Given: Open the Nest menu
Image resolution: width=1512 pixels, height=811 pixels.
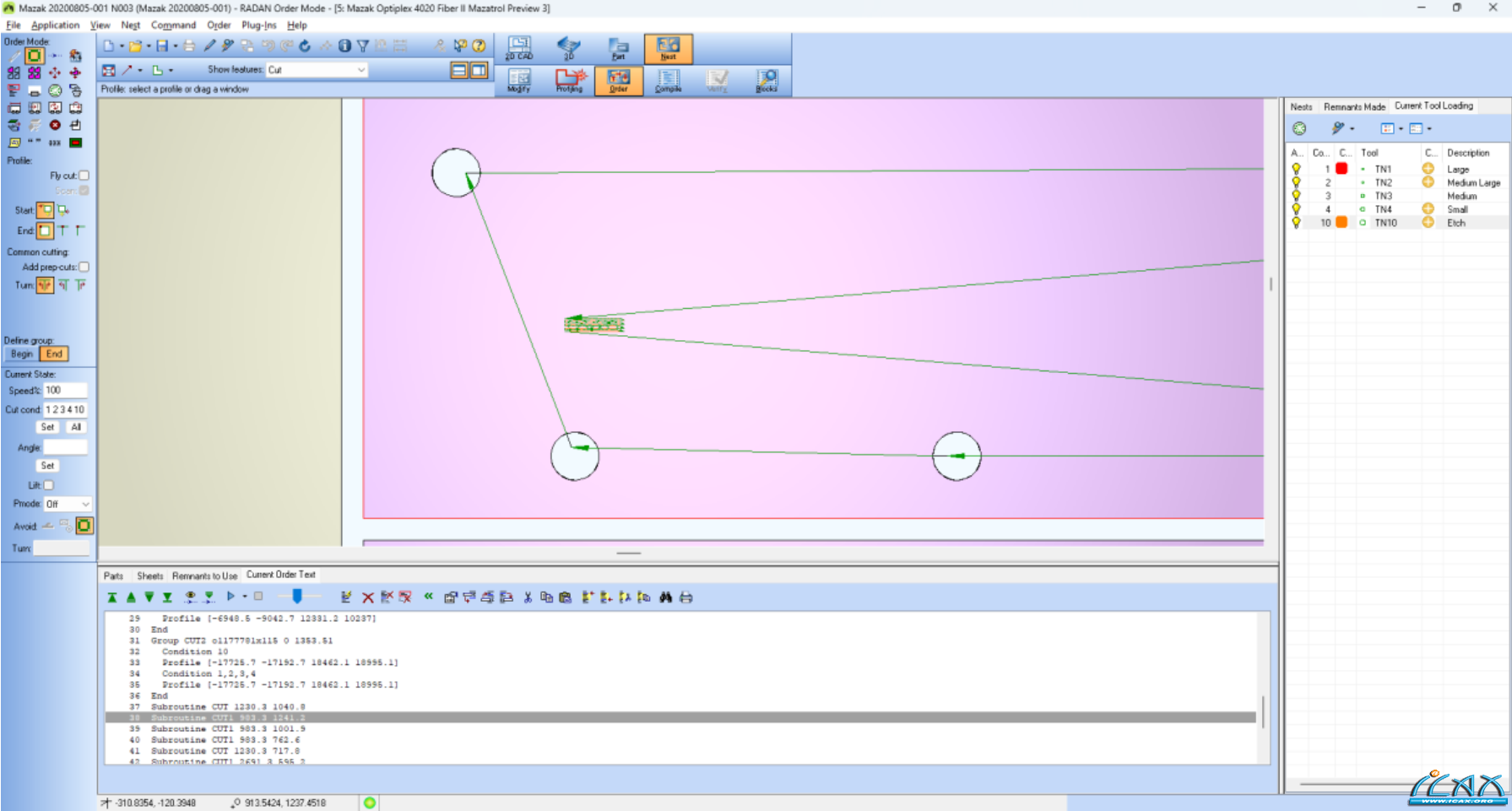Looking at the screenshot, I should [131, 25].
